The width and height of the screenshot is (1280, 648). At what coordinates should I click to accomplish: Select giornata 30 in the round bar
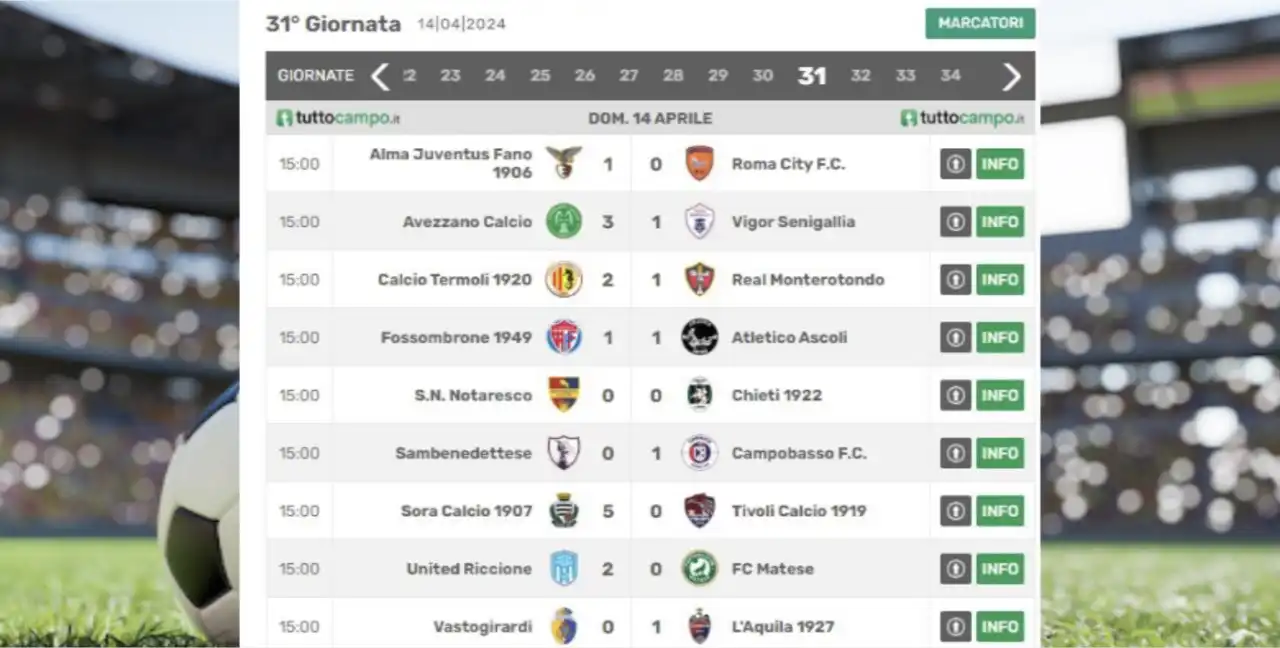click(763, 76)
